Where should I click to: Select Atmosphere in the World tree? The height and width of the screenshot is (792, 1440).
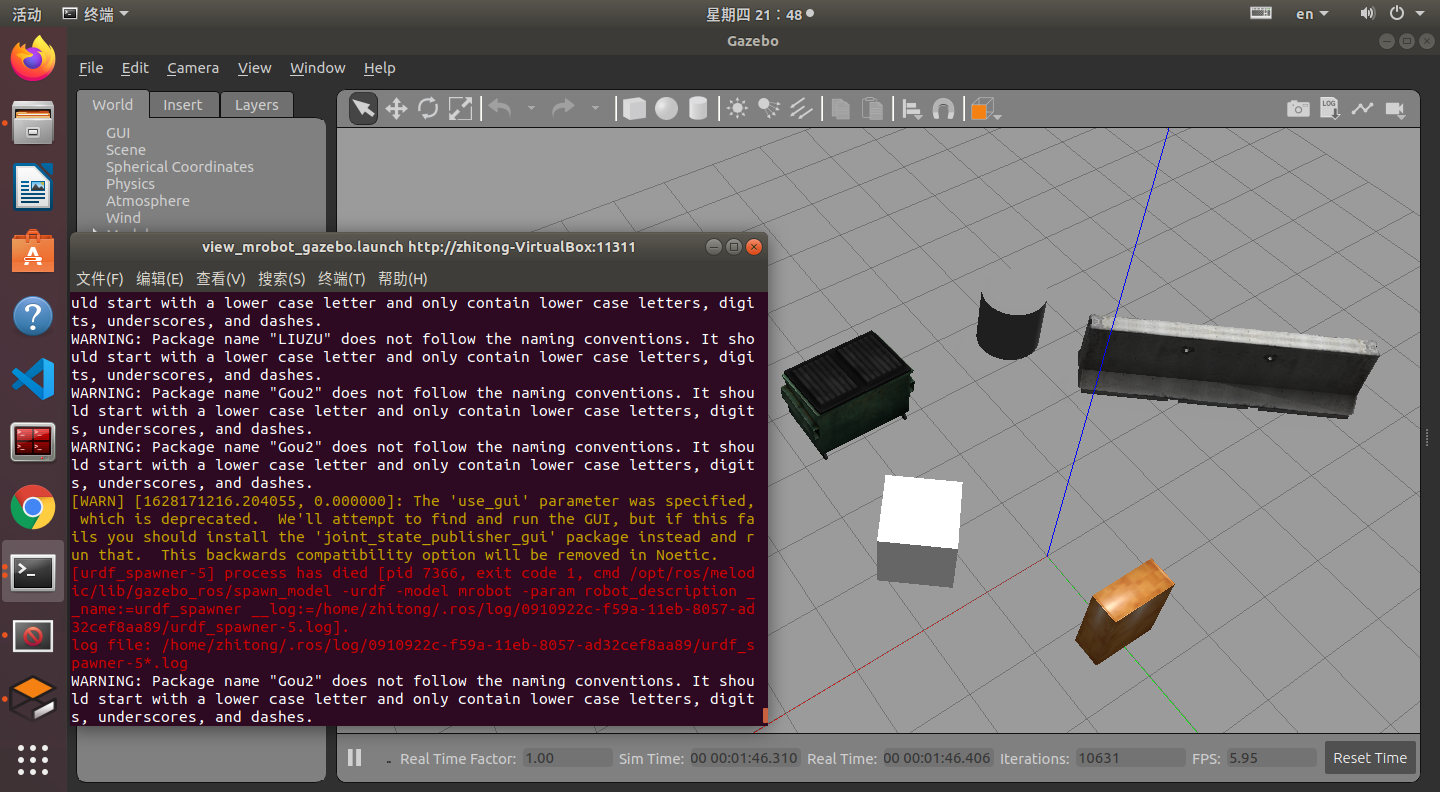click(148, 201)
